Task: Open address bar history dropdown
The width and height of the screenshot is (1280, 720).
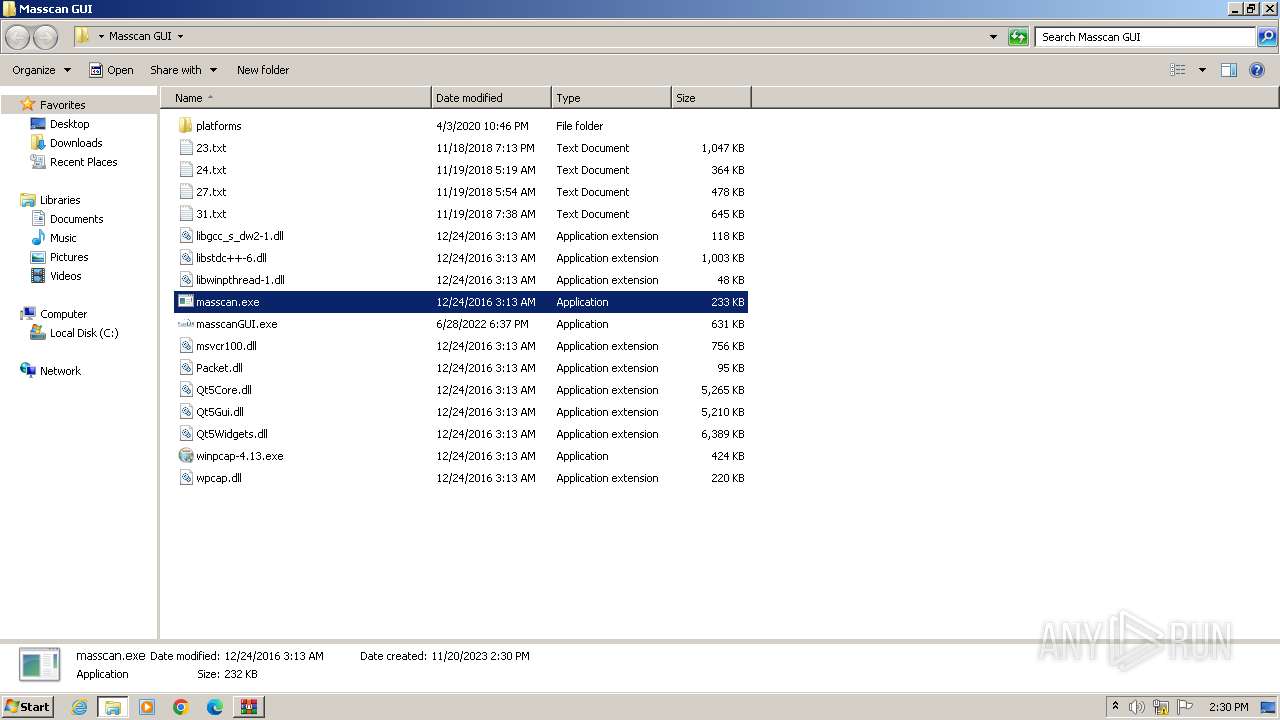Action: (x=993, y=37)
